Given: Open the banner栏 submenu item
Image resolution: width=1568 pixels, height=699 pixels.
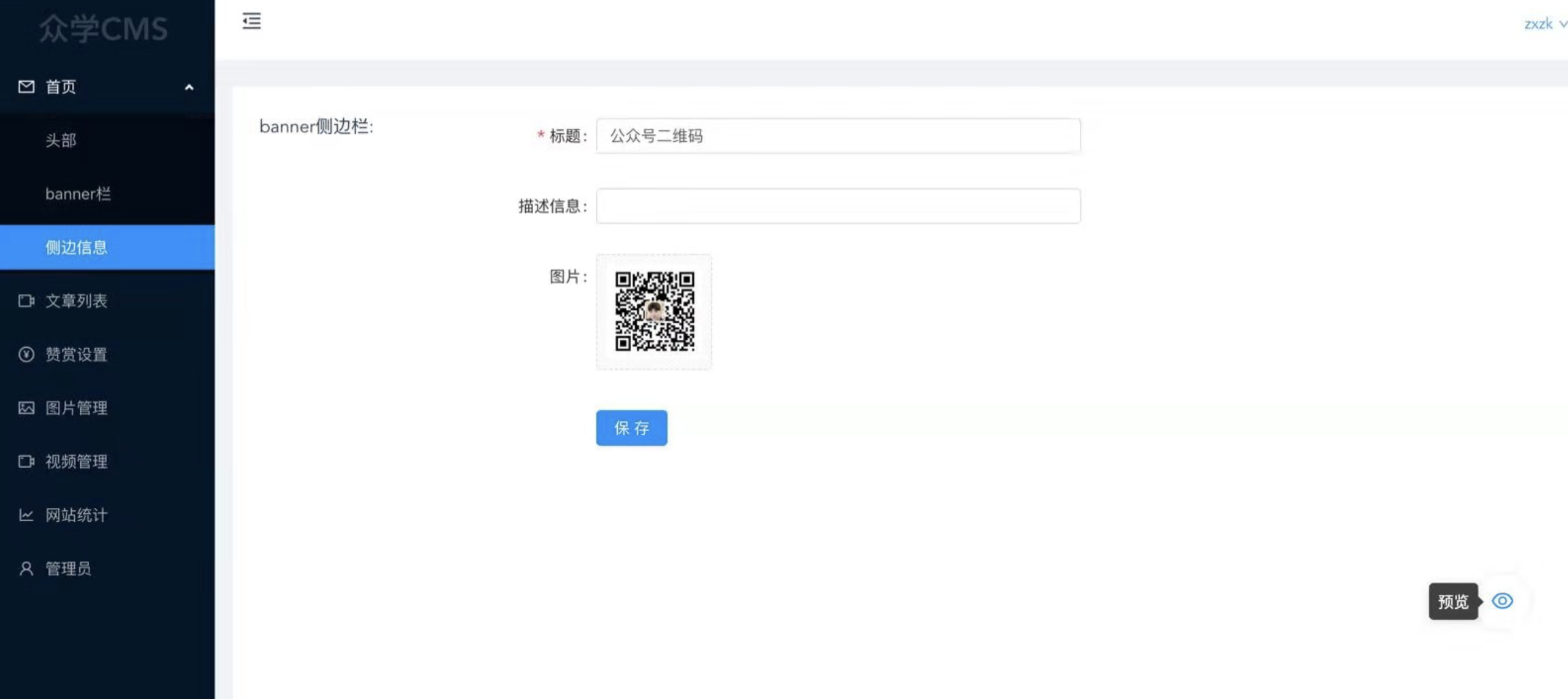Looking at the screenshot, I should point(78,194).
